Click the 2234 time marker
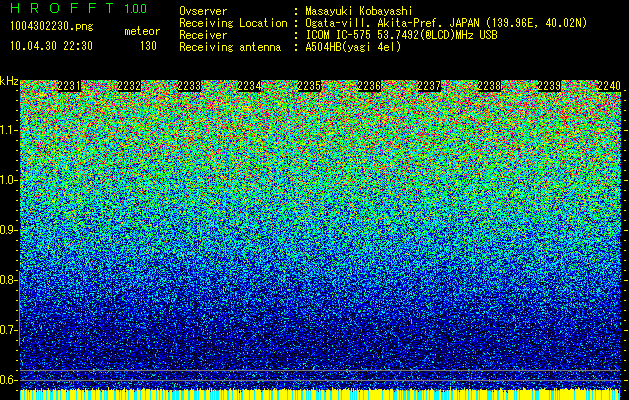Viewport: 629px width, 400px height. [249, 86]
